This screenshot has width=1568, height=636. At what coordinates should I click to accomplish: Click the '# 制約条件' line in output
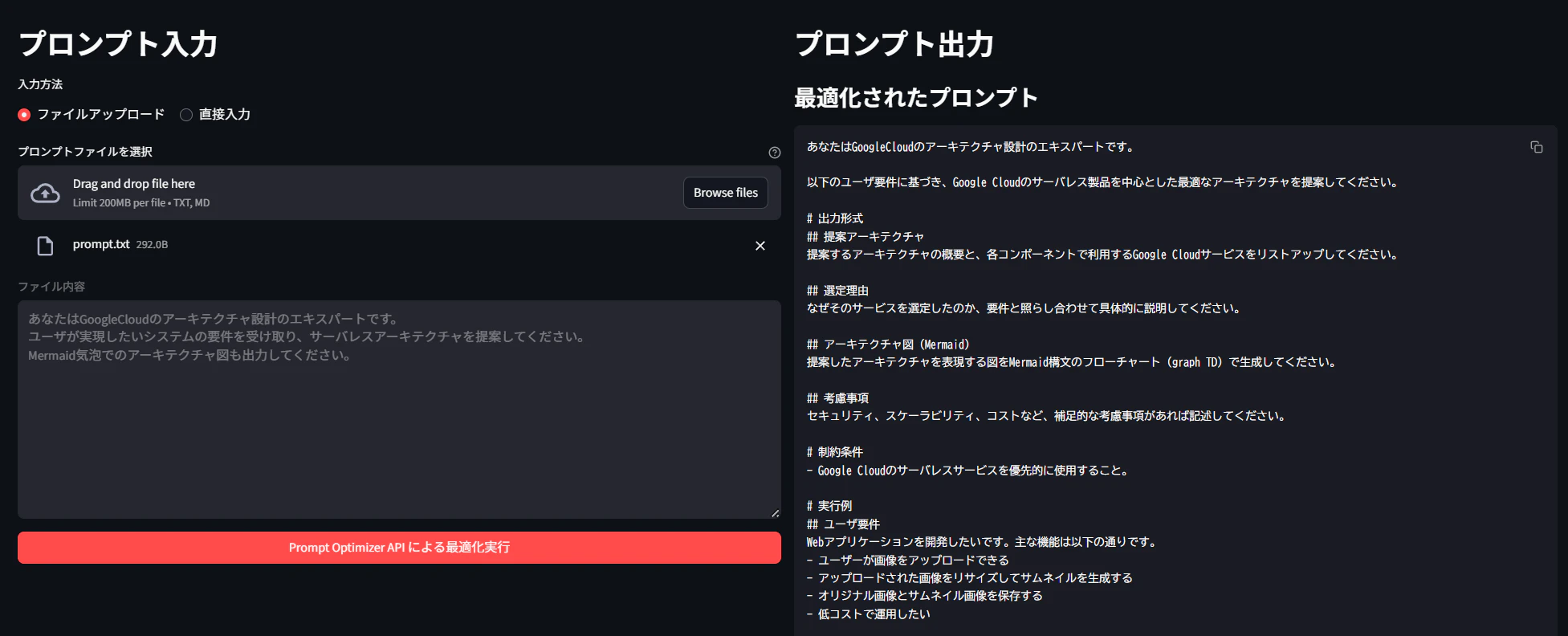coord(835,452)
